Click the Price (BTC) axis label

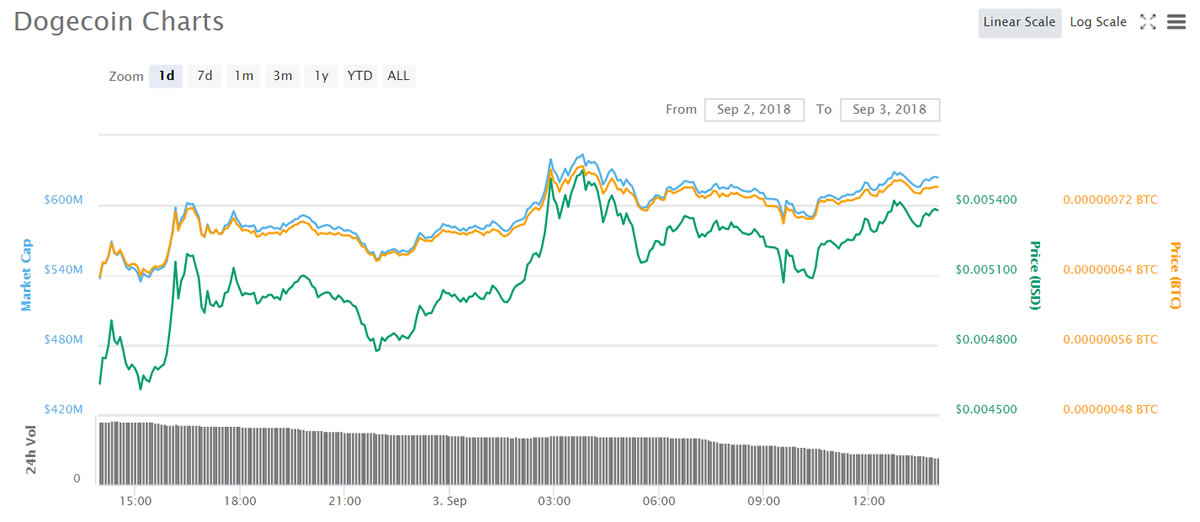[x=1175, y=274]
